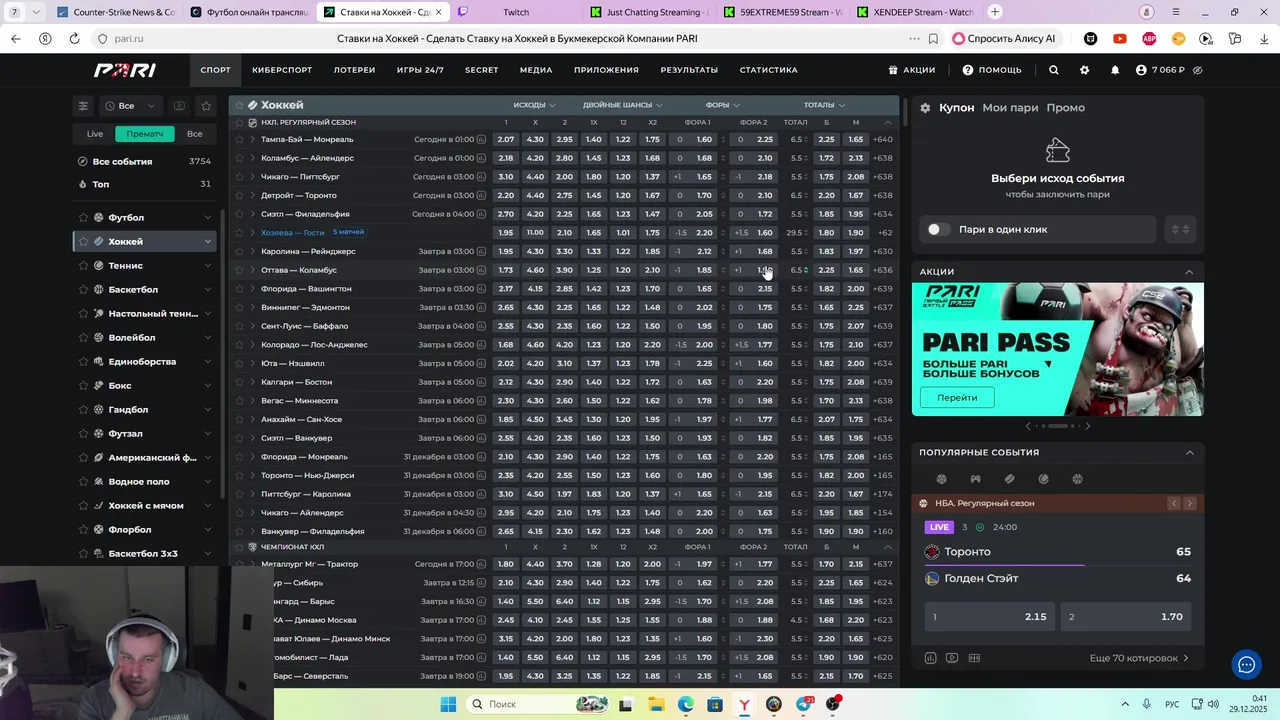
Task: Open Тоталы column dropdown
Action: [x=824, y=105]
